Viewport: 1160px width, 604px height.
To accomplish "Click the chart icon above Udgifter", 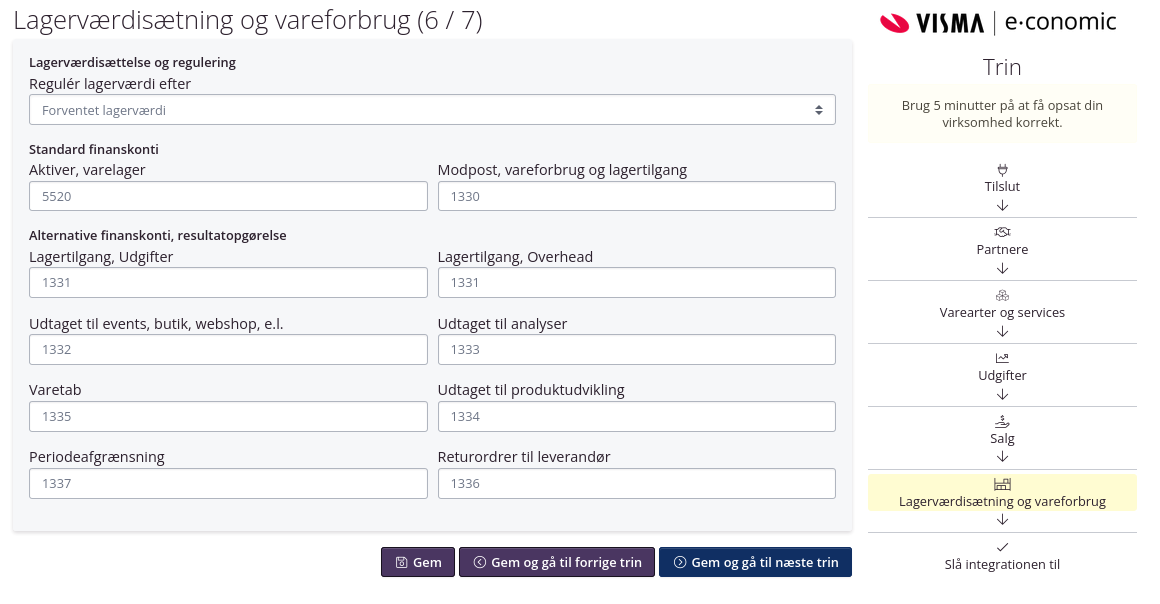I will (1002, 358).
